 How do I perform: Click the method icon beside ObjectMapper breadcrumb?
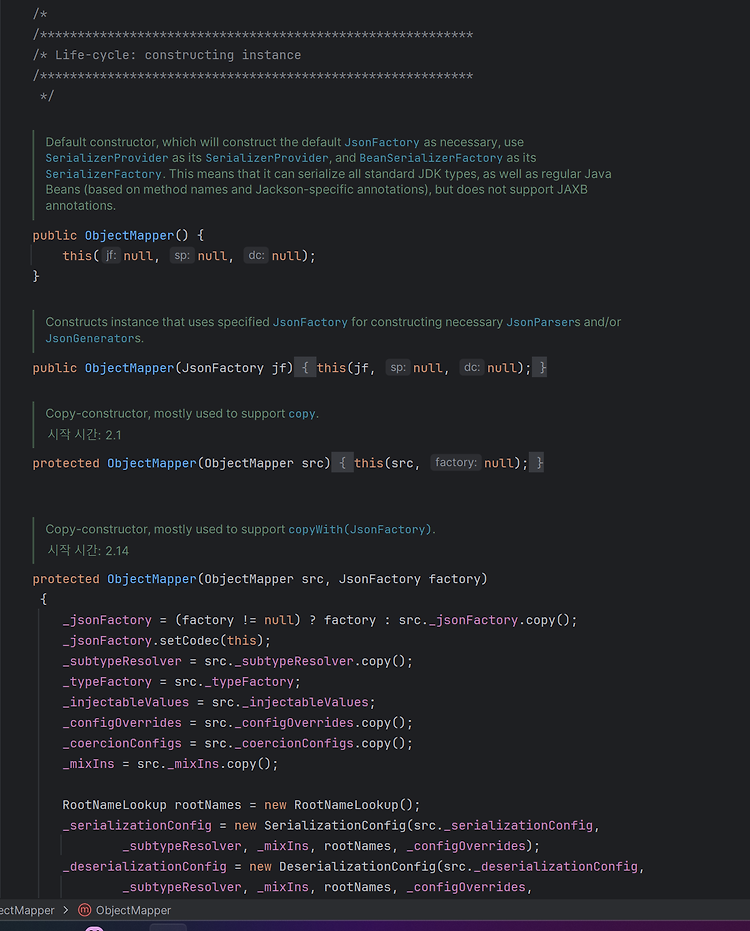85,910
